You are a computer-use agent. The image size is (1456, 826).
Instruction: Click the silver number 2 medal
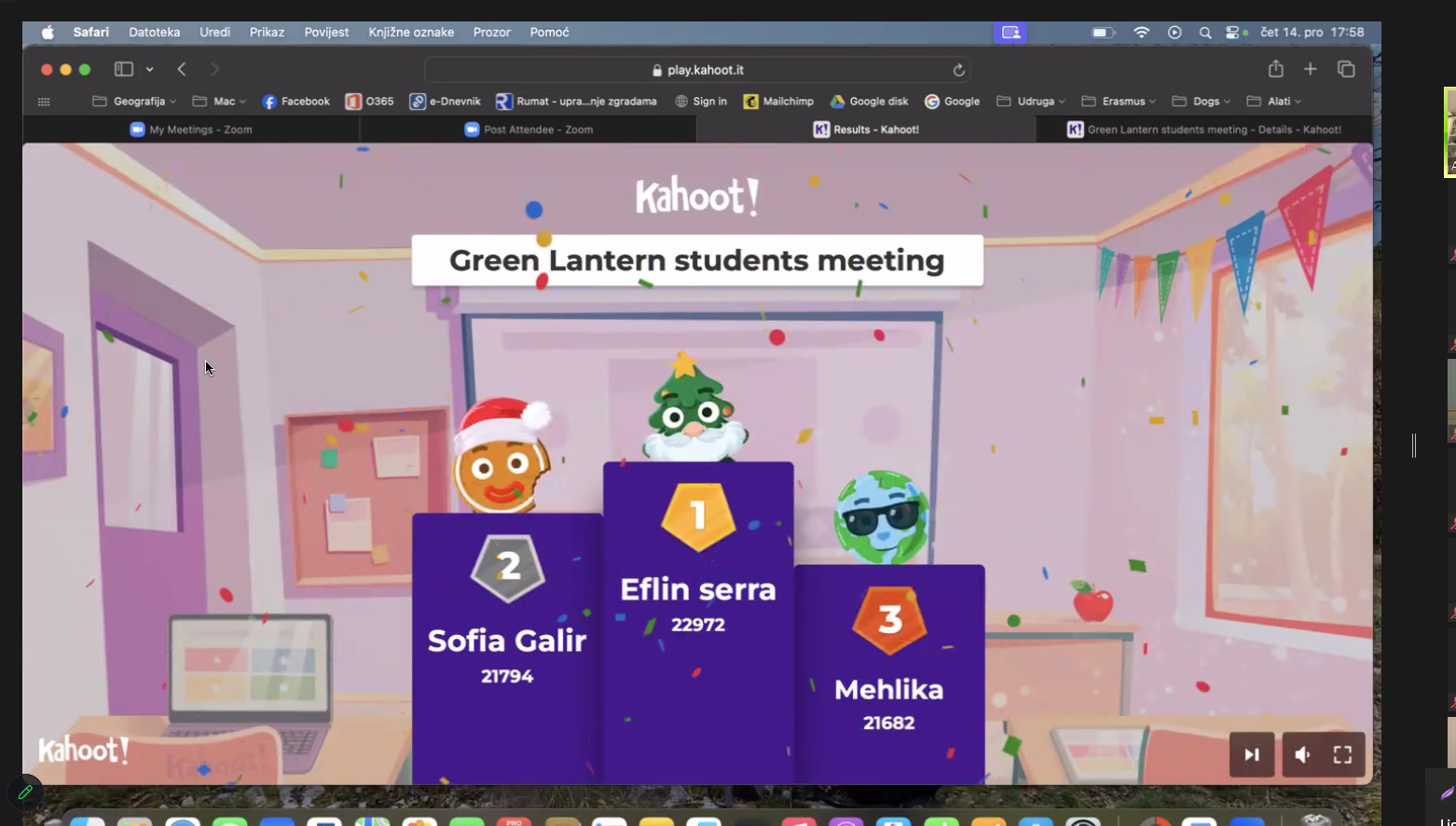(508, 568)
